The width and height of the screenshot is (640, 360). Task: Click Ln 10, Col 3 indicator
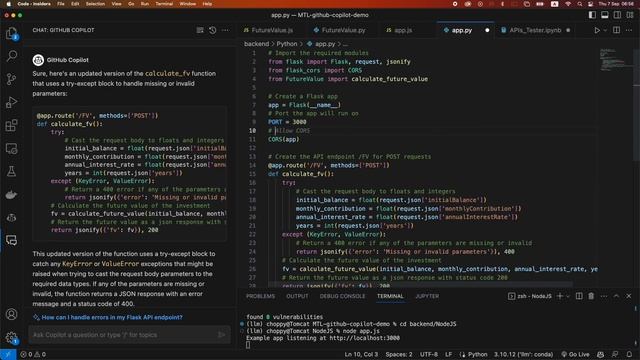click(x=361, y=354)
